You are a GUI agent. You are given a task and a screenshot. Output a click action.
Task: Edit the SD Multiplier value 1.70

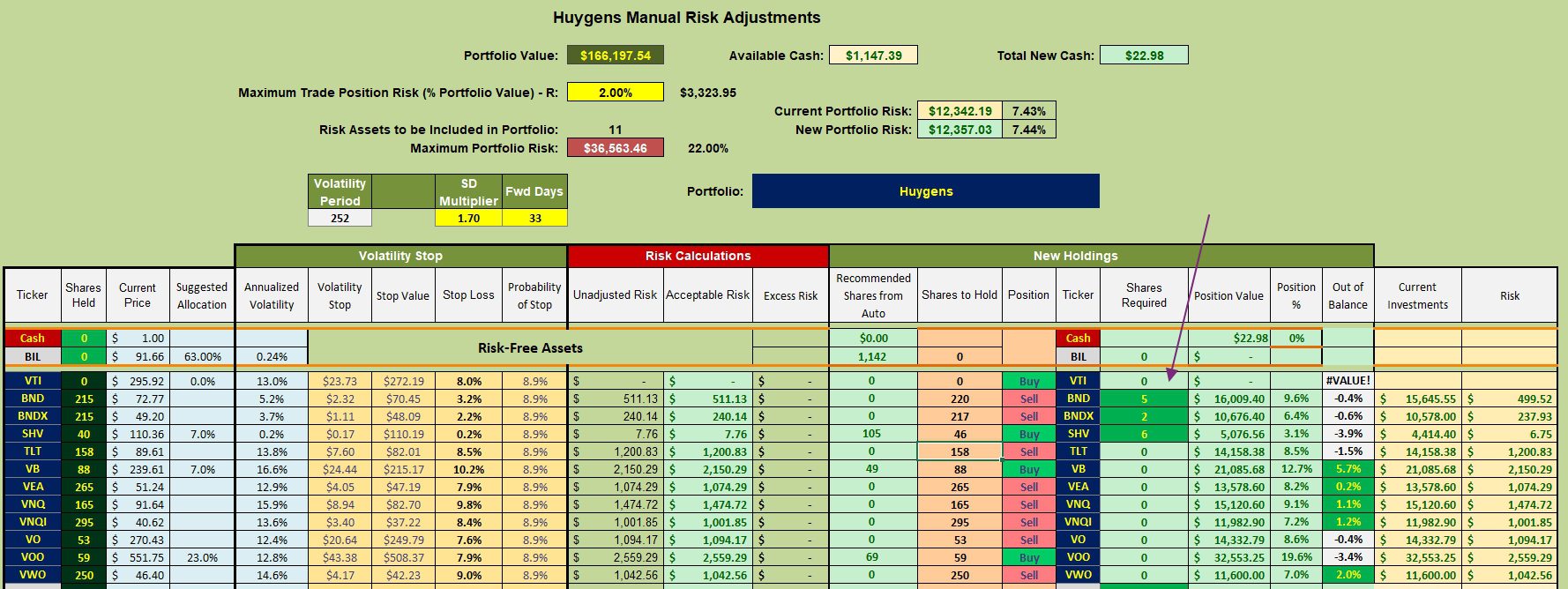click(468, 218)
